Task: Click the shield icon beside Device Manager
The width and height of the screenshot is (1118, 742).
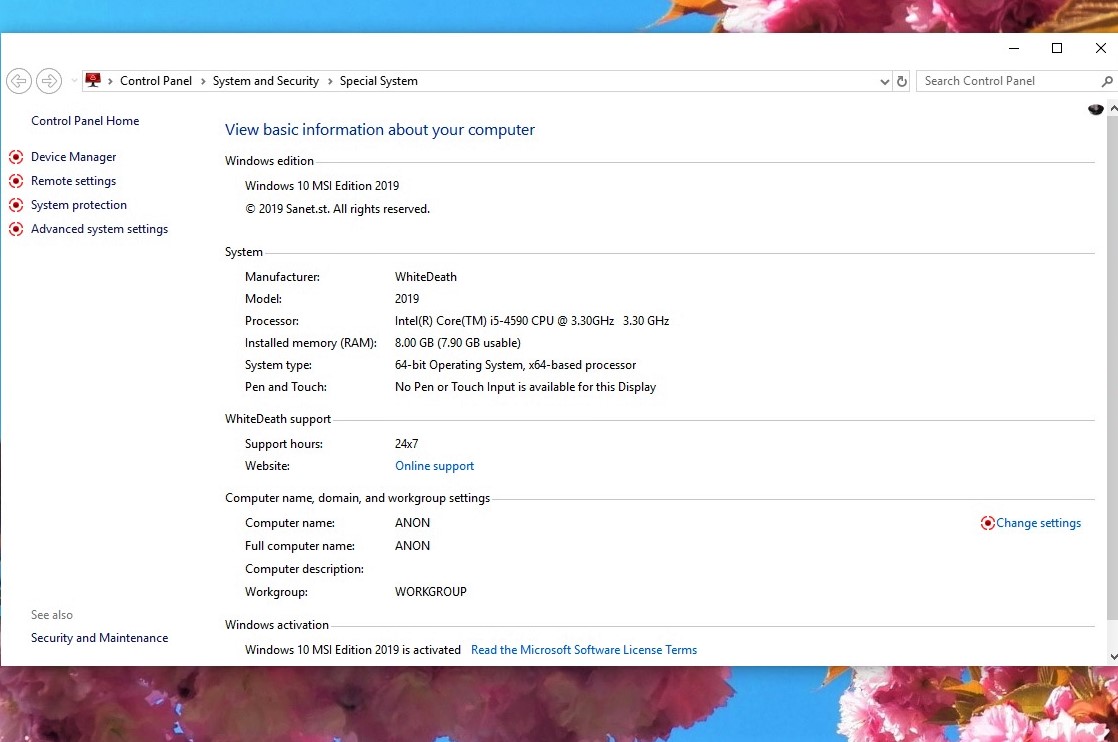Action: [x=16, y=157]
